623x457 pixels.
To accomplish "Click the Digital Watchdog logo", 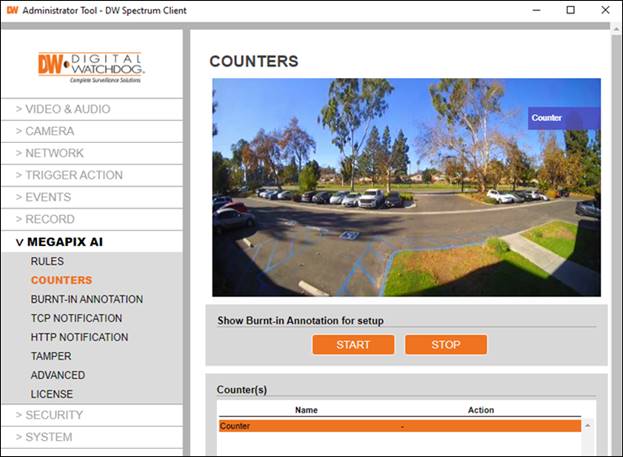I will click(x=91, y=66).
